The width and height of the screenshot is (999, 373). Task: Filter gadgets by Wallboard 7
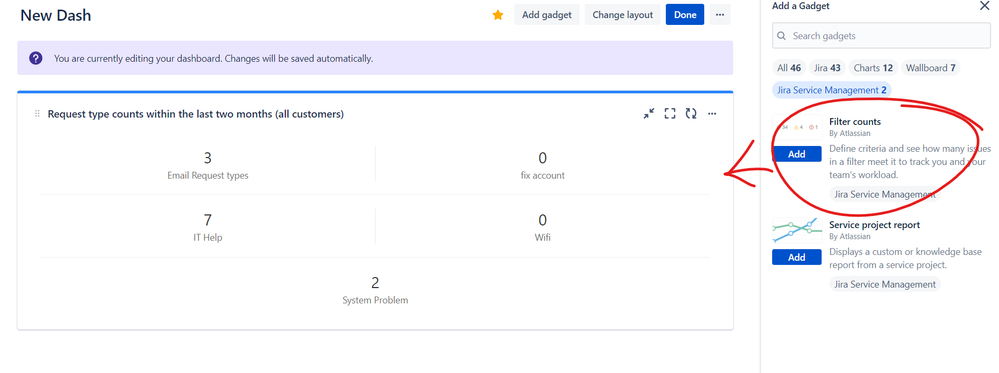(x=930, y=68)
